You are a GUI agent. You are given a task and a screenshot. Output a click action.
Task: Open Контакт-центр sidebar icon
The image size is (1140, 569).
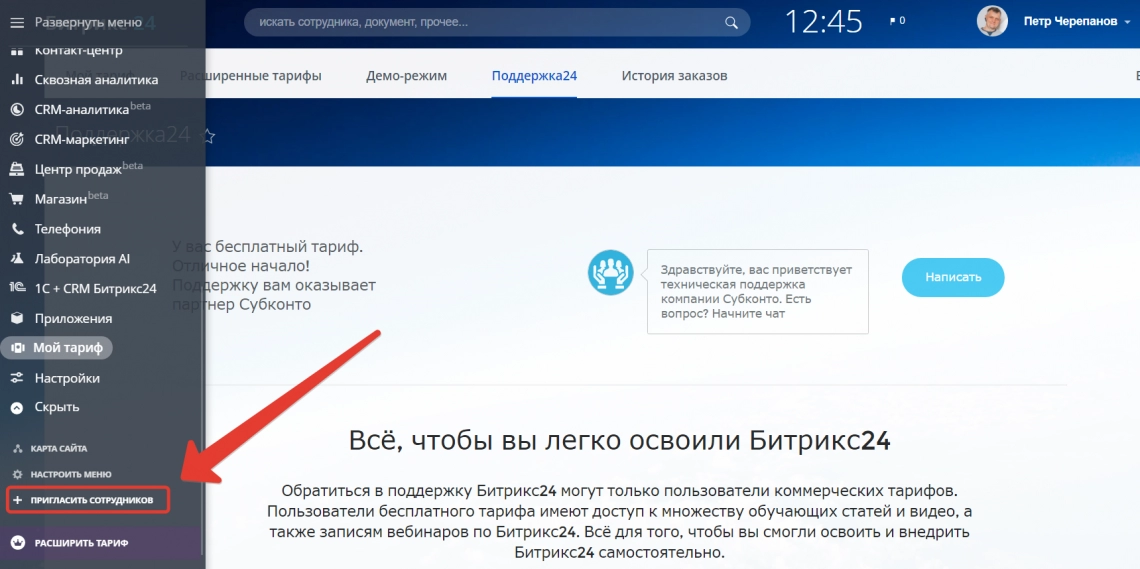click(x=17, y=52)
